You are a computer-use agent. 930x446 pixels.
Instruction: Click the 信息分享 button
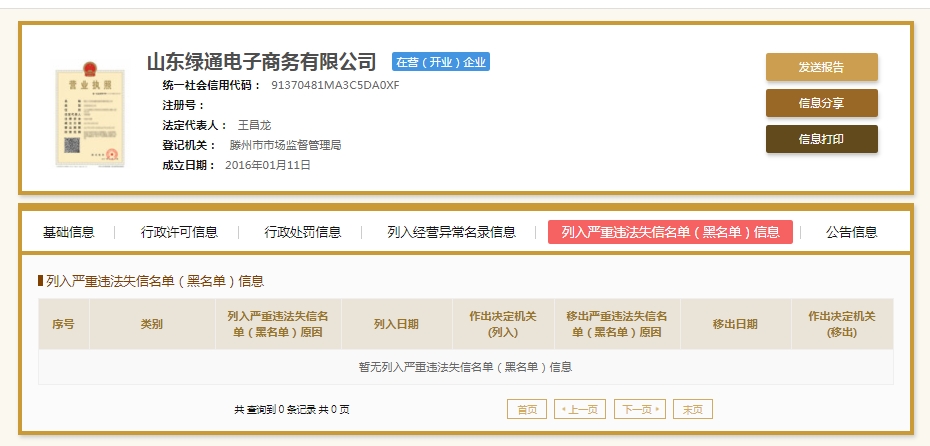pyautogui.click(x=821, y=103)
